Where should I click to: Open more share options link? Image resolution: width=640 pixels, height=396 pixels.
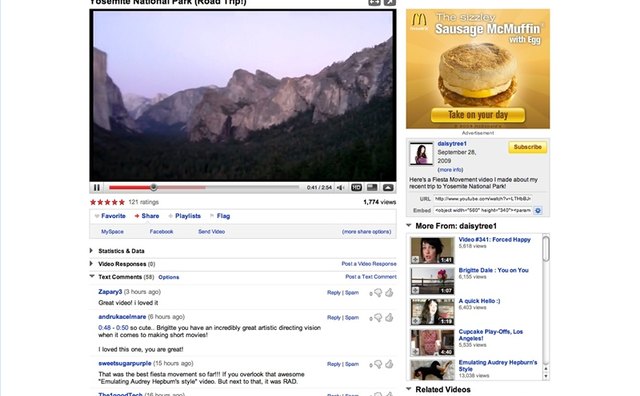point(367,231)
